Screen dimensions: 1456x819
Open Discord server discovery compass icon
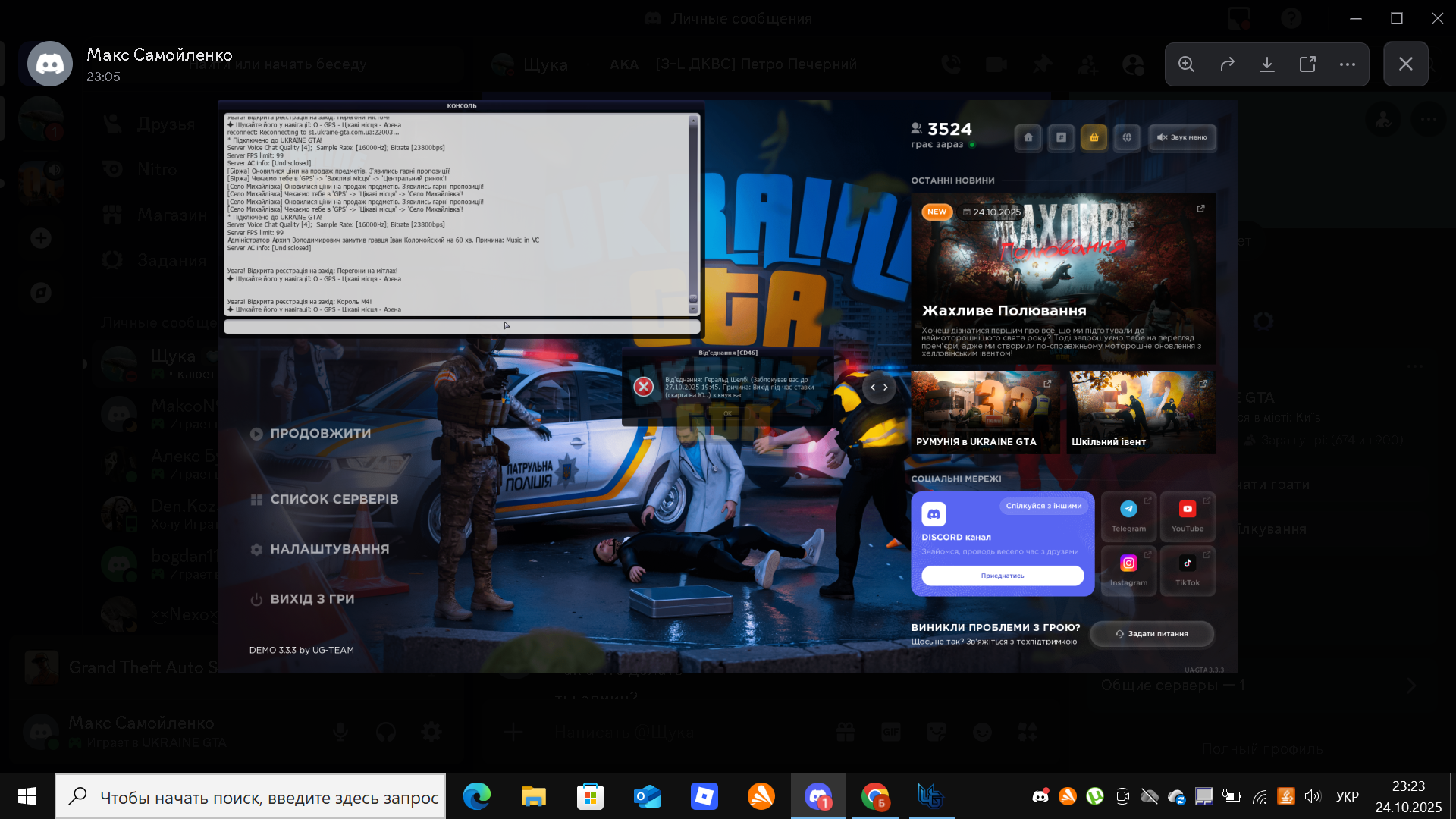(x=41, y=293)
